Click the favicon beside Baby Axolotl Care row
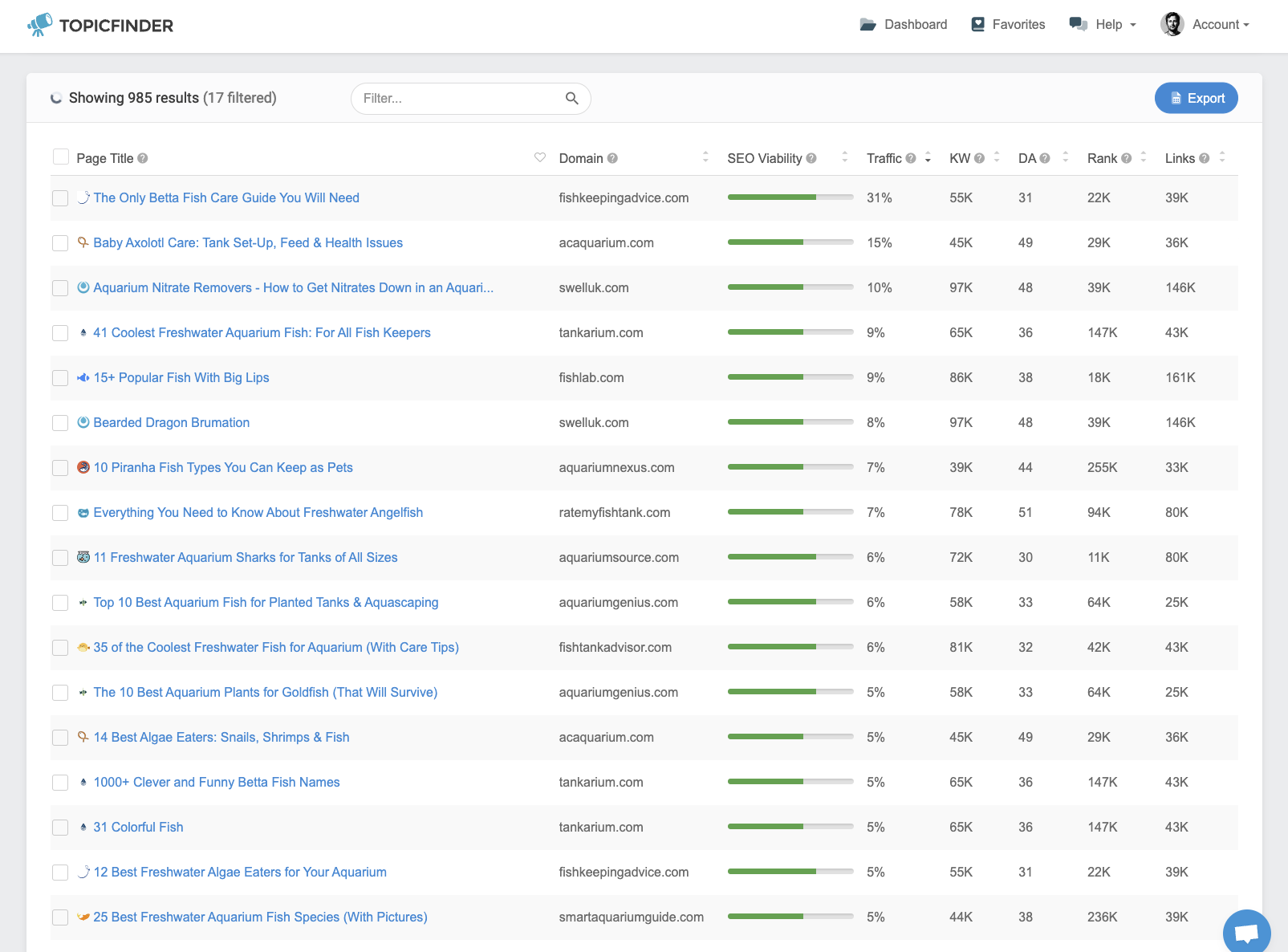 [x=83, y=242]
